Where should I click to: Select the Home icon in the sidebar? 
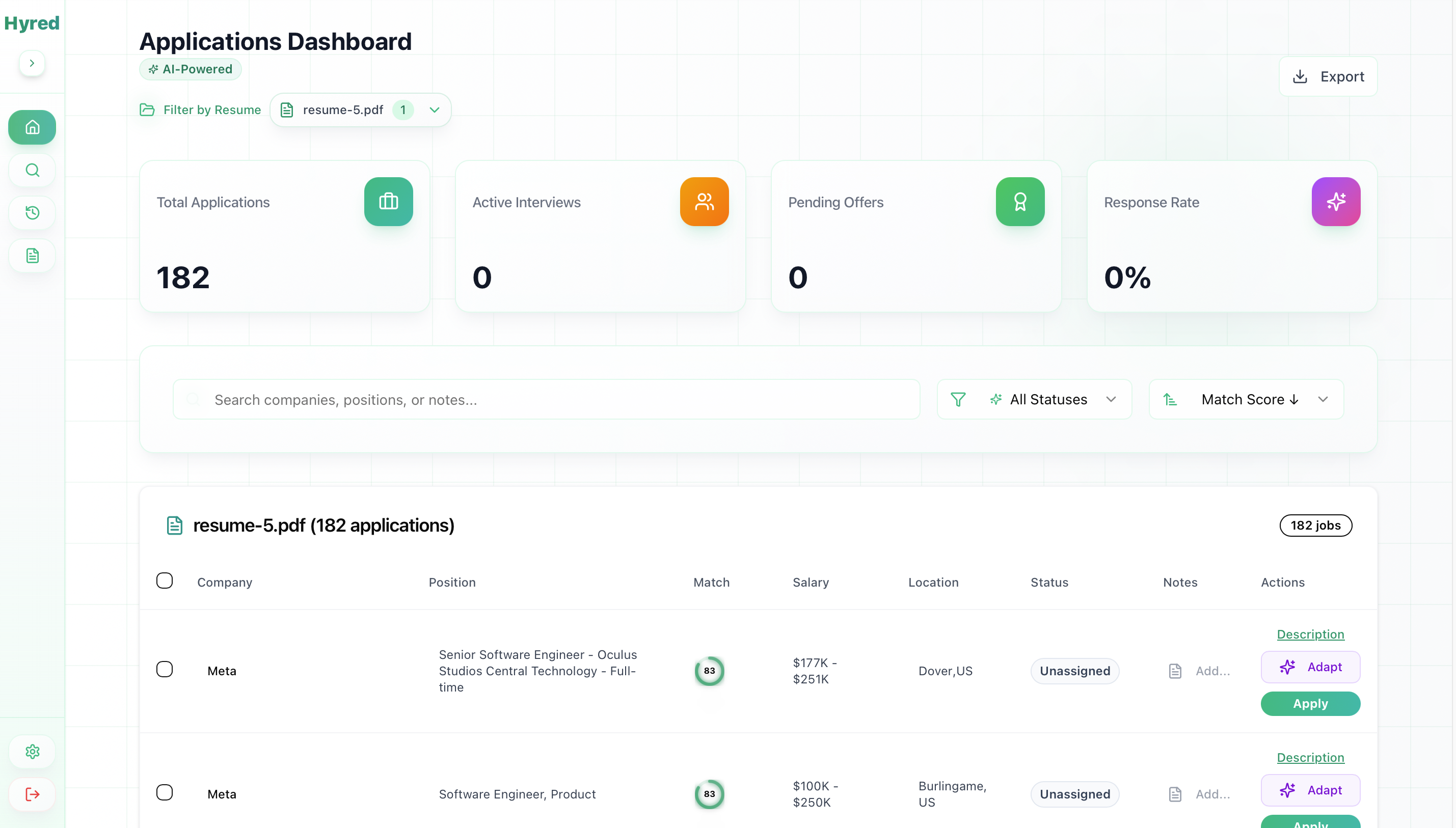point(32,127)
